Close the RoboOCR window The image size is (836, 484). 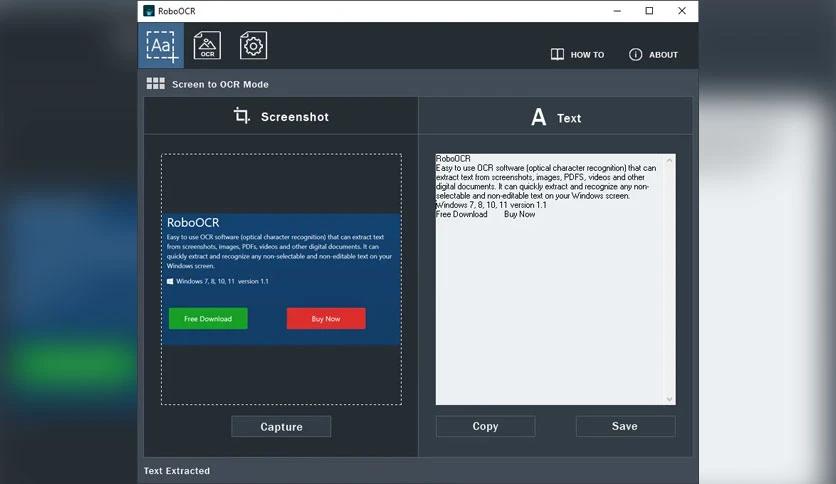681,11
